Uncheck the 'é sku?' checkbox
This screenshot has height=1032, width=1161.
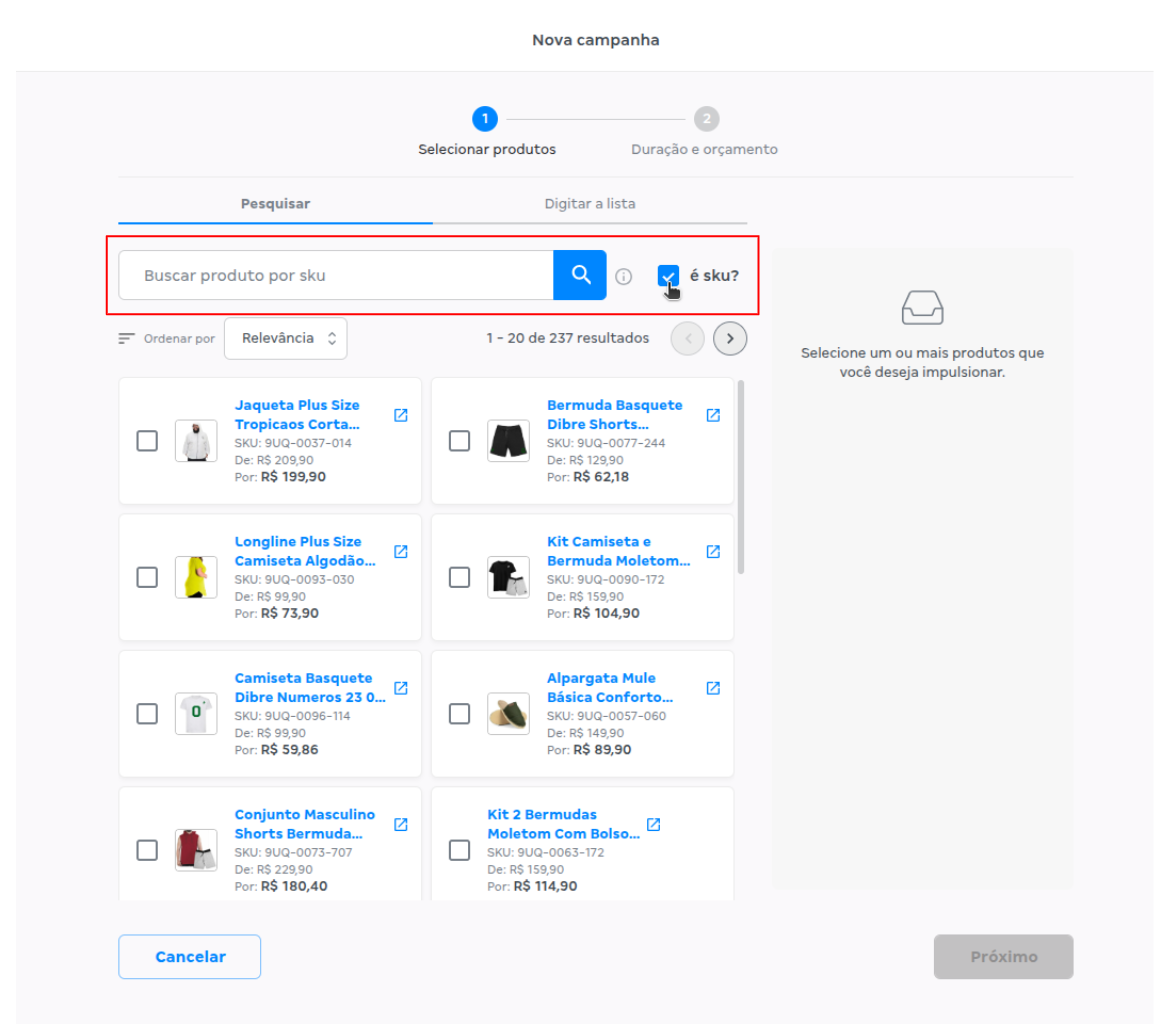click(668, 276)
